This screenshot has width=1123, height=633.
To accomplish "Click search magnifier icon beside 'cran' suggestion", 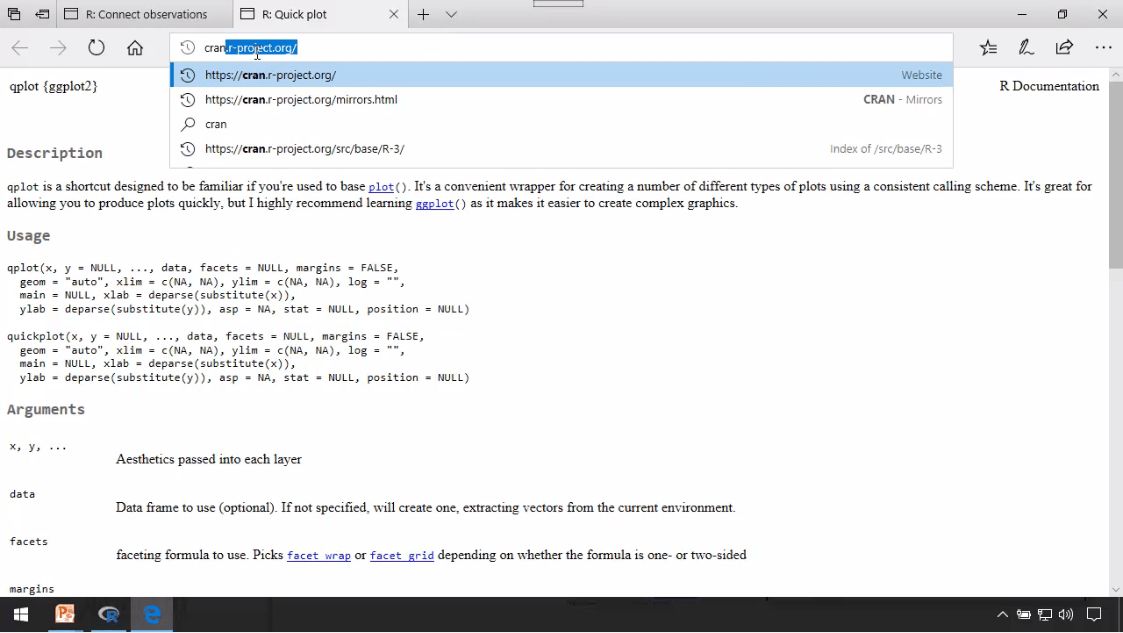I will pos(188,124).
